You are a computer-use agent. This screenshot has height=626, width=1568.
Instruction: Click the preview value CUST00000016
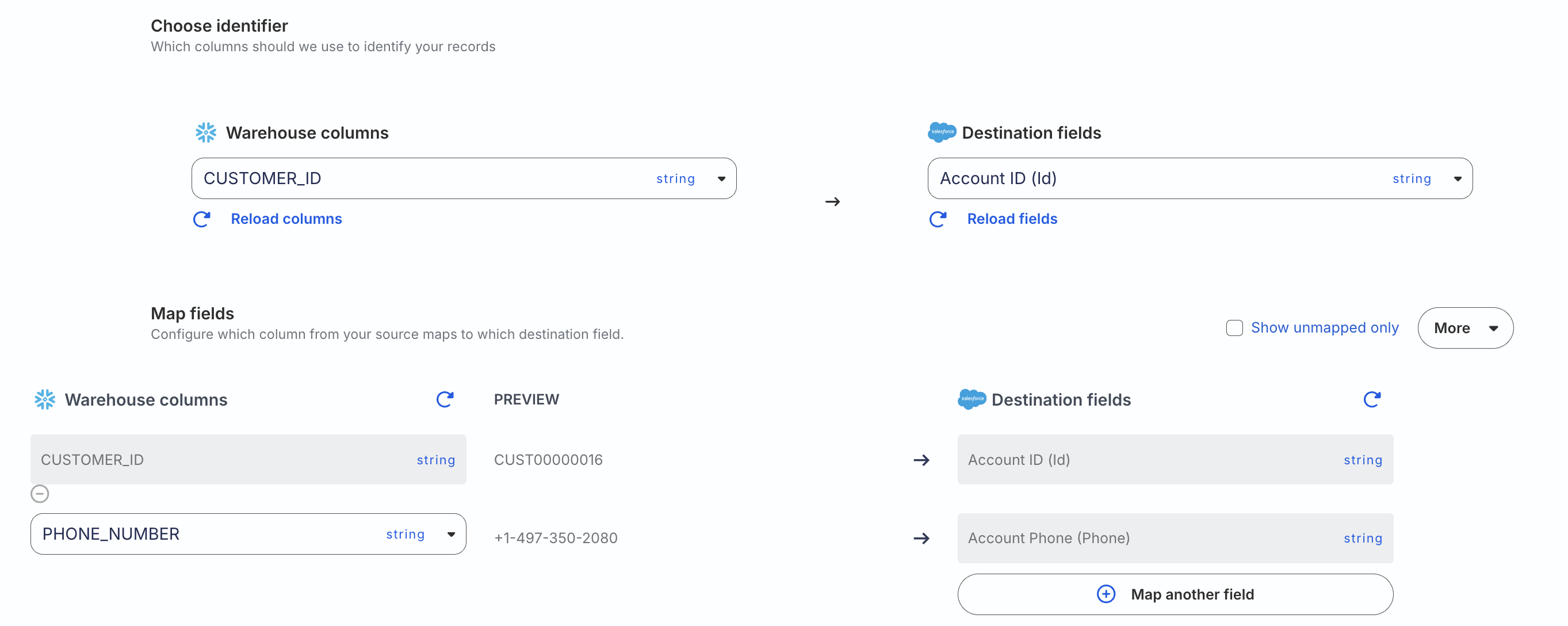coord(548,460)
